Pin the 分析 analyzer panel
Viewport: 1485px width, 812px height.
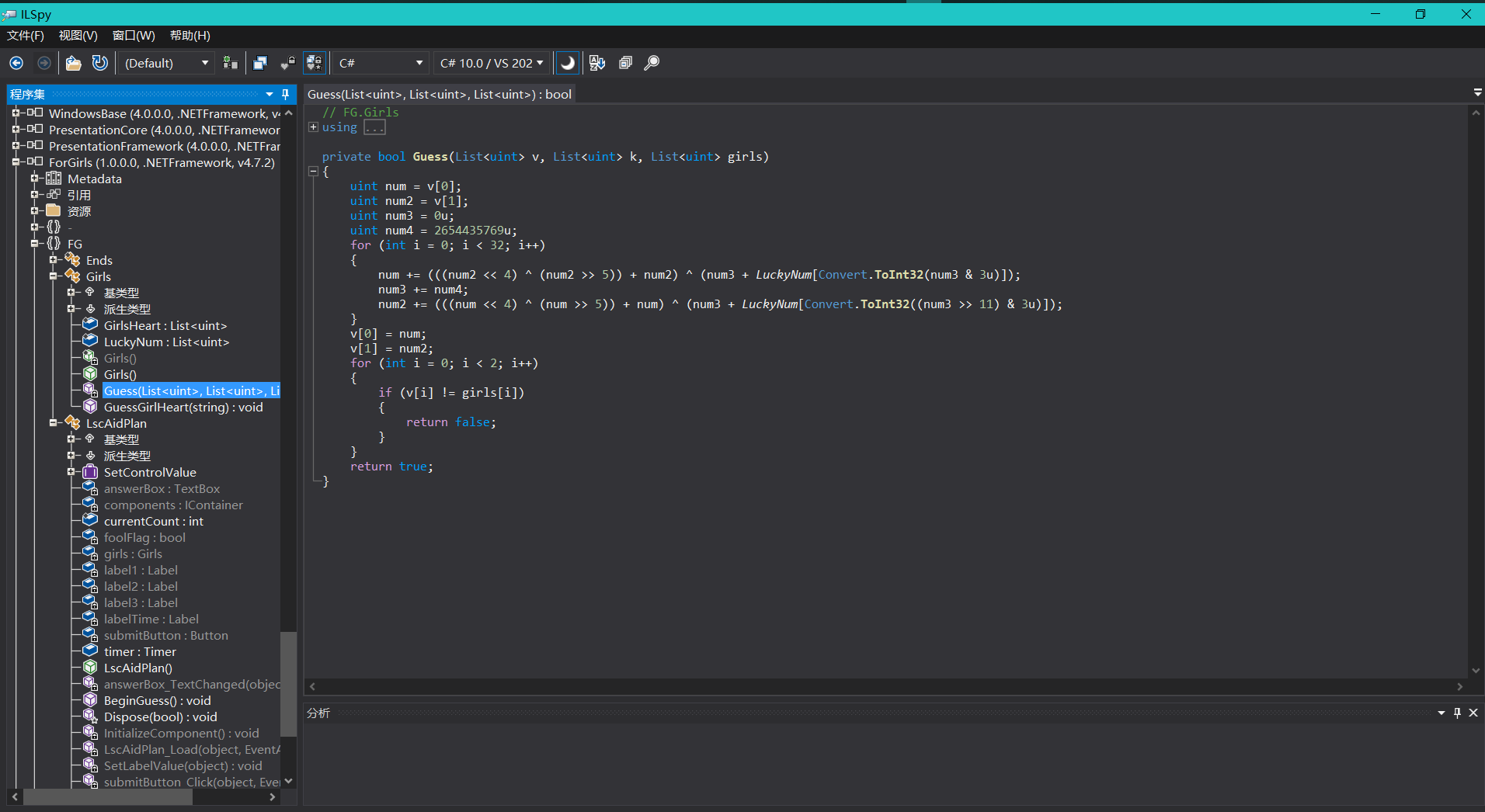point(1457,713)
